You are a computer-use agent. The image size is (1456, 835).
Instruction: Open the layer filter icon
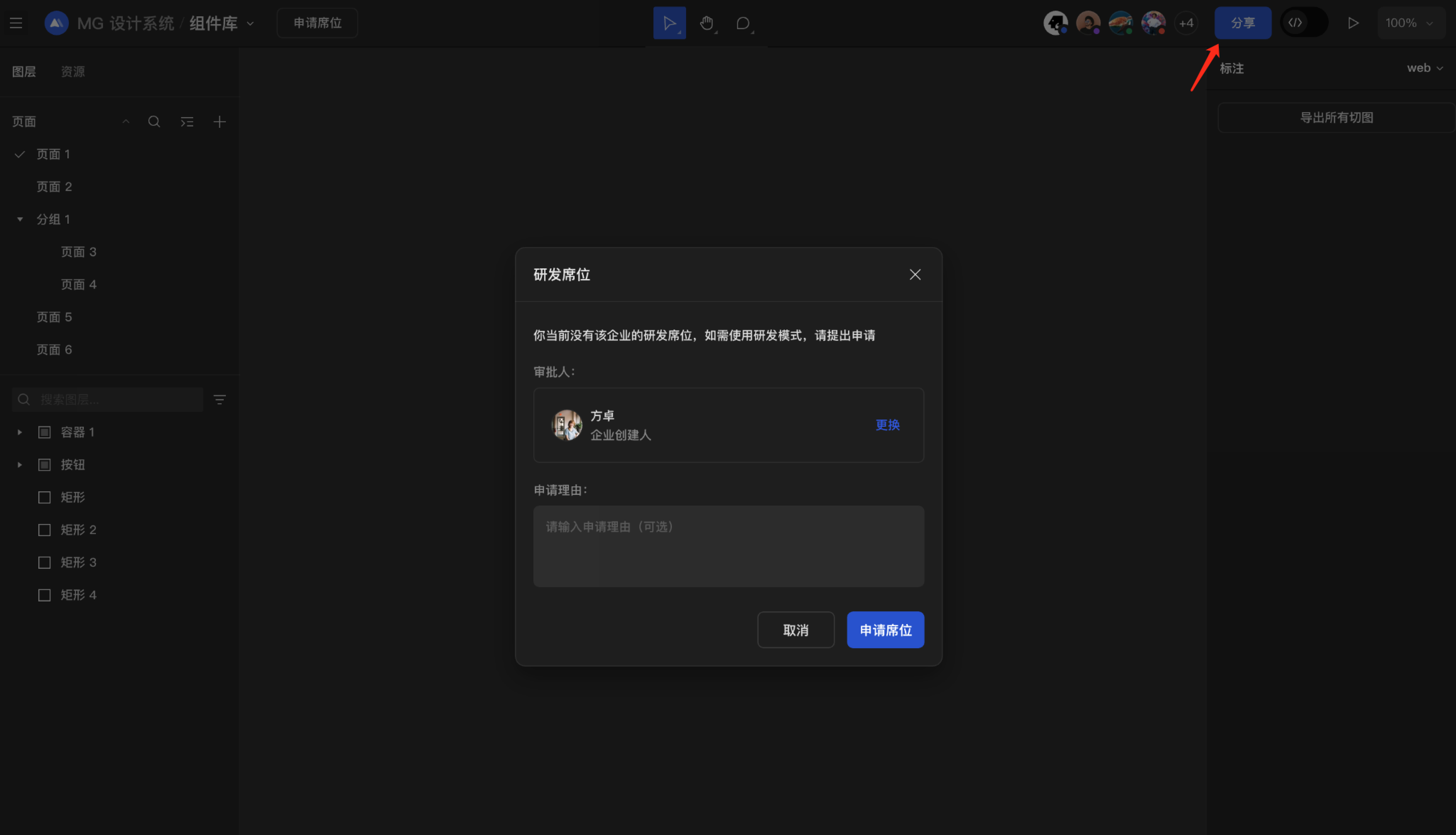tap(220, 400)
